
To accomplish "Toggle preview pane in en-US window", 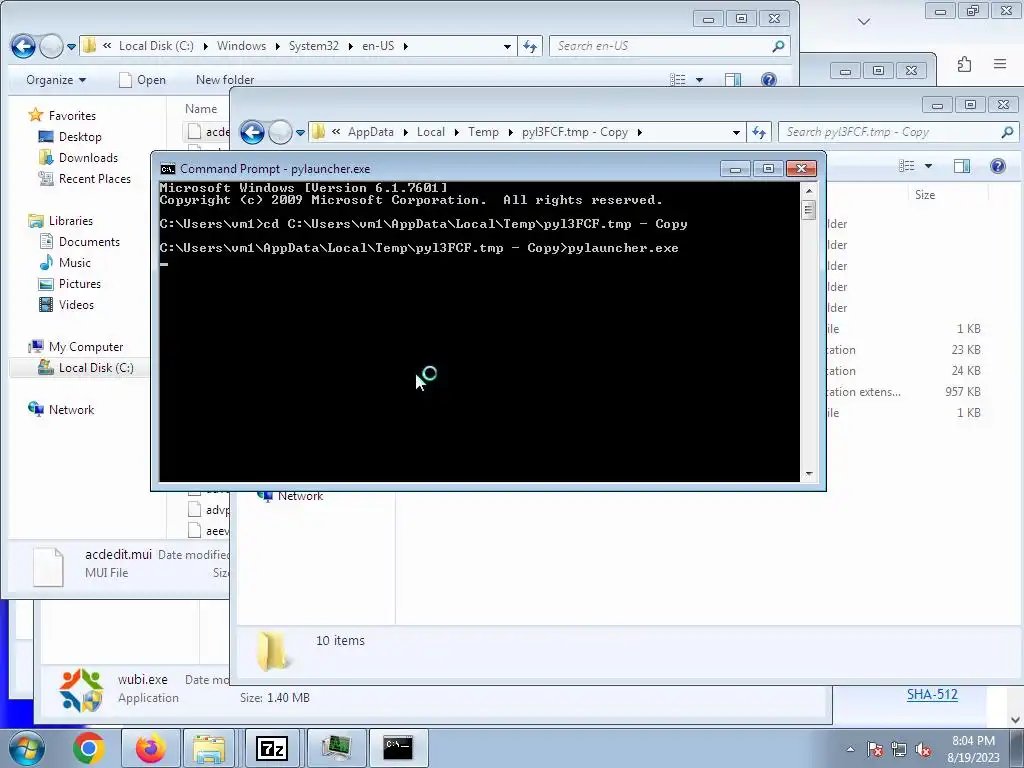I will (733, 80).
